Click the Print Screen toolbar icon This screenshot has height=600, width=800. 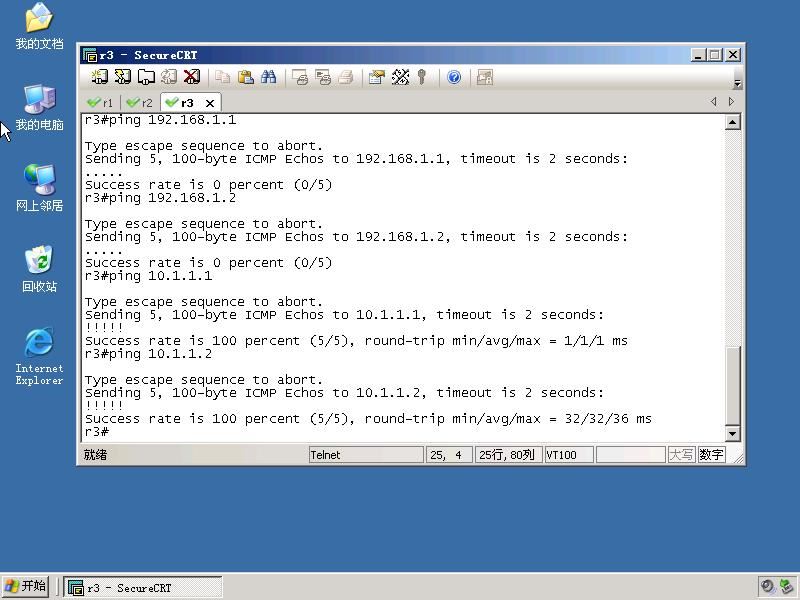pos(300,77)
